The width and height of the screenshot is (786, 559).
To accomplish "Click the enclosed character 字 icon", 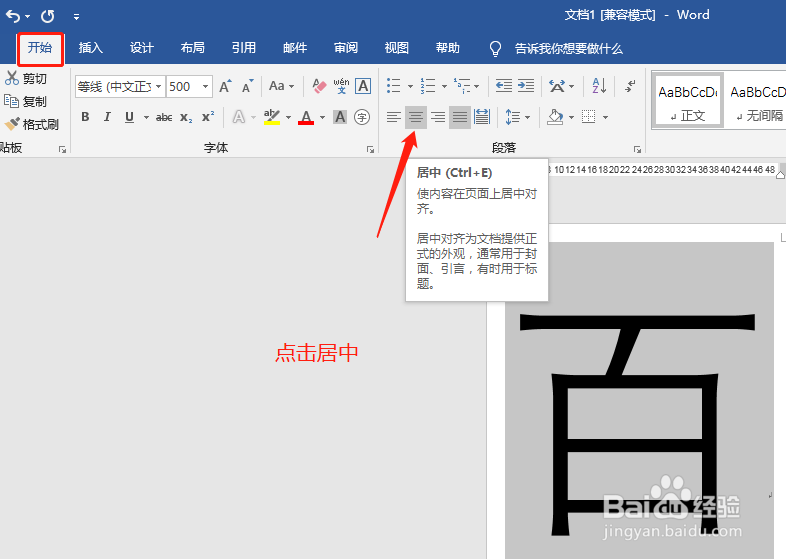I will pos(362,117).
